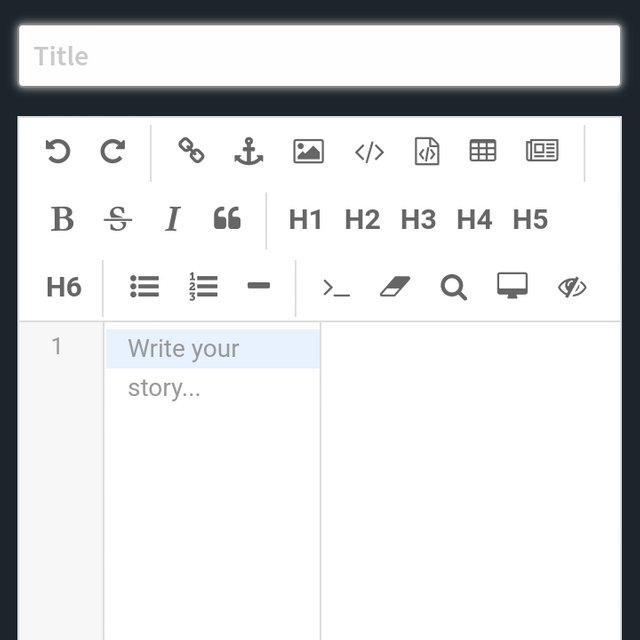Insert a table using the table icon
Screen dimensions: 640x640
click(x=482, y=151)
